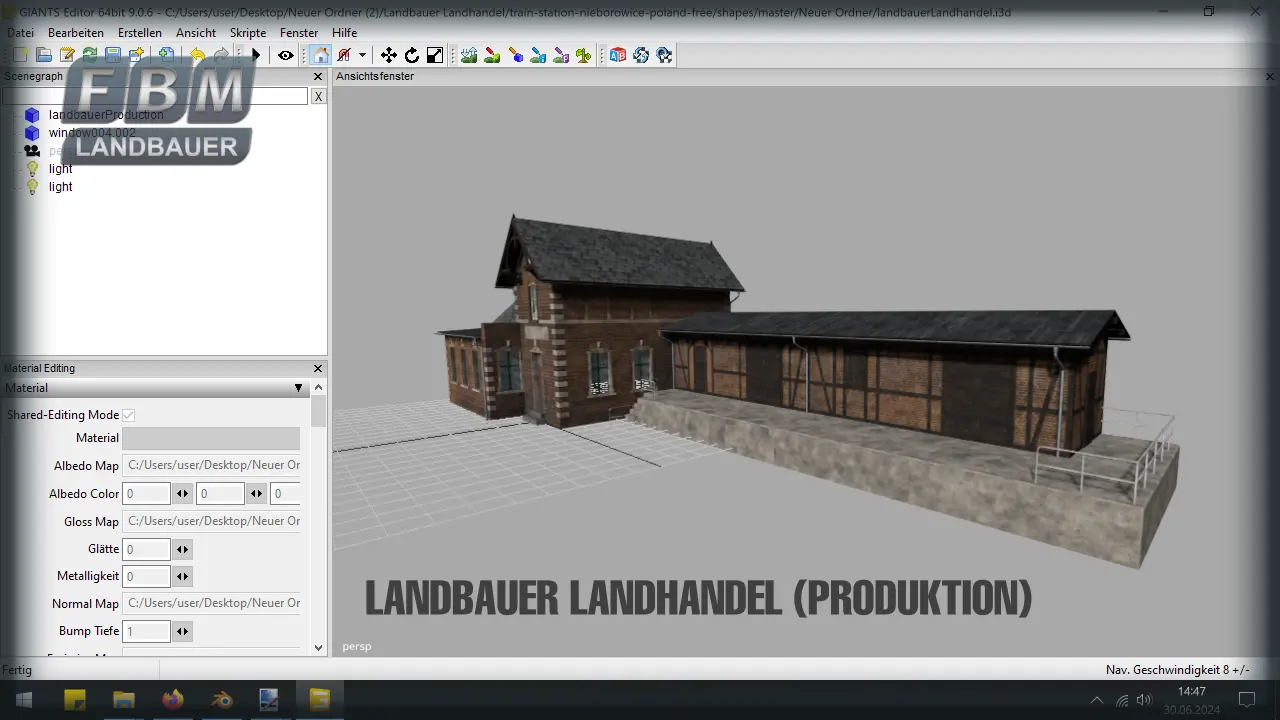
Task: Select the second light node in Scenegraph
Action: coord(61,187)
